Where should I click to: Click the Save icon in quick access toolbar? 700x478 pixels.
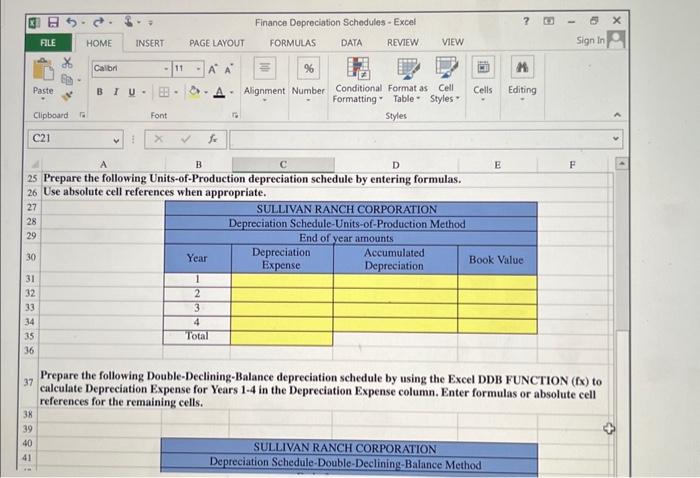tap(54, 22)
